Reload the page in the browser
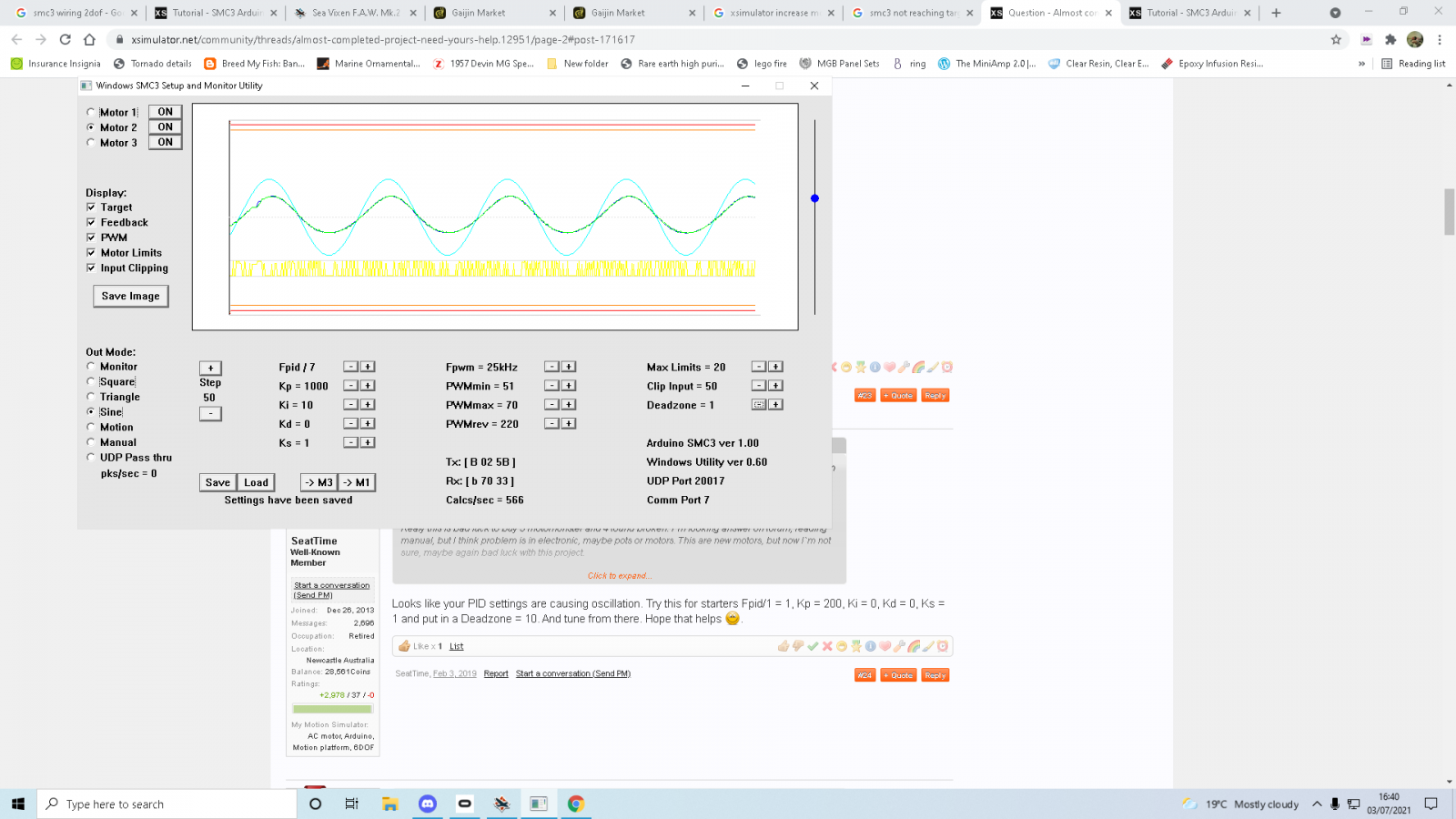The width and height of the screenshot is (1456, 819). pos(66,39)
